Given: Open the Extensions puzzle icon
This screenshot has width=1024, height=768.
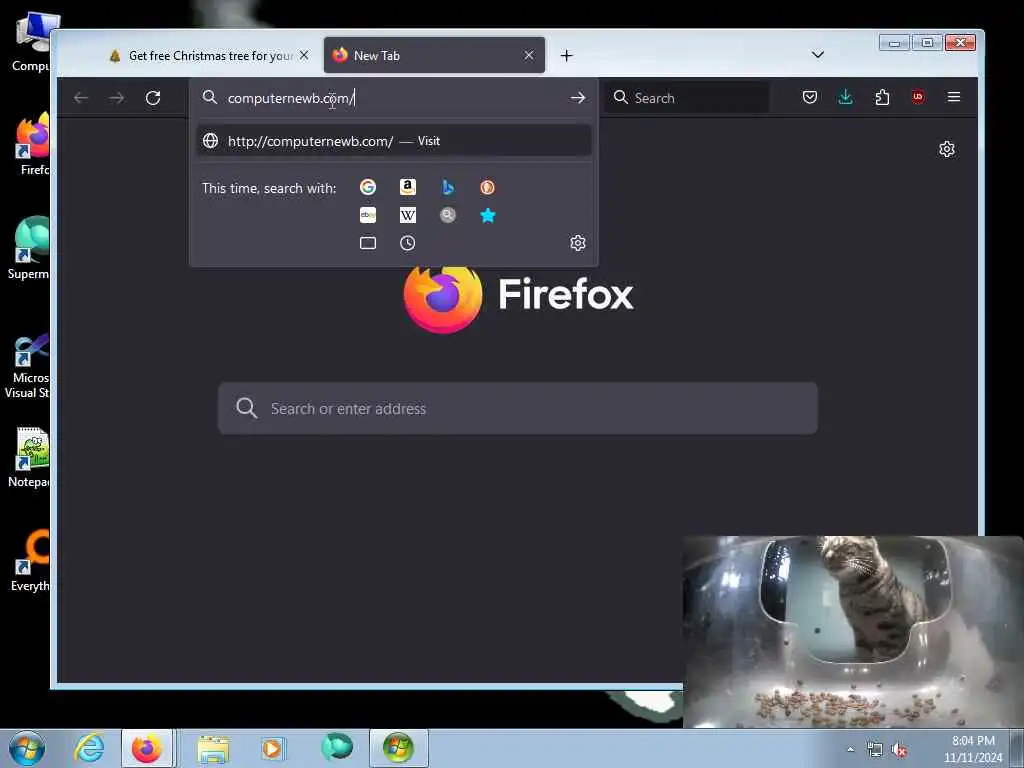Looking at the screenshot, I should pyautogui.click(x=882, y=97).
